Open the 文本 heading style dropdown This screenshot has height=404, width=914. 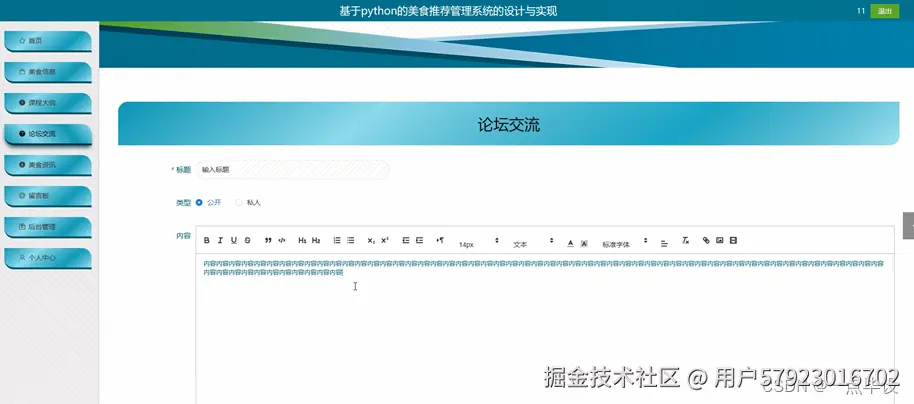(x=533, y=243)
